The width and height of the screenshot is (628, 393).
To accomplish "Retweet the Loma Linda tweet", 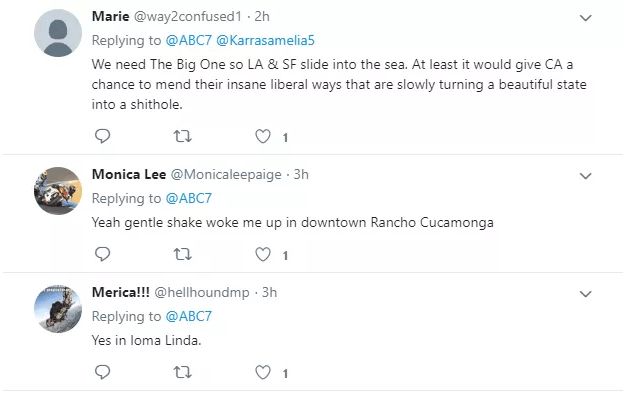I will point(183,373).
